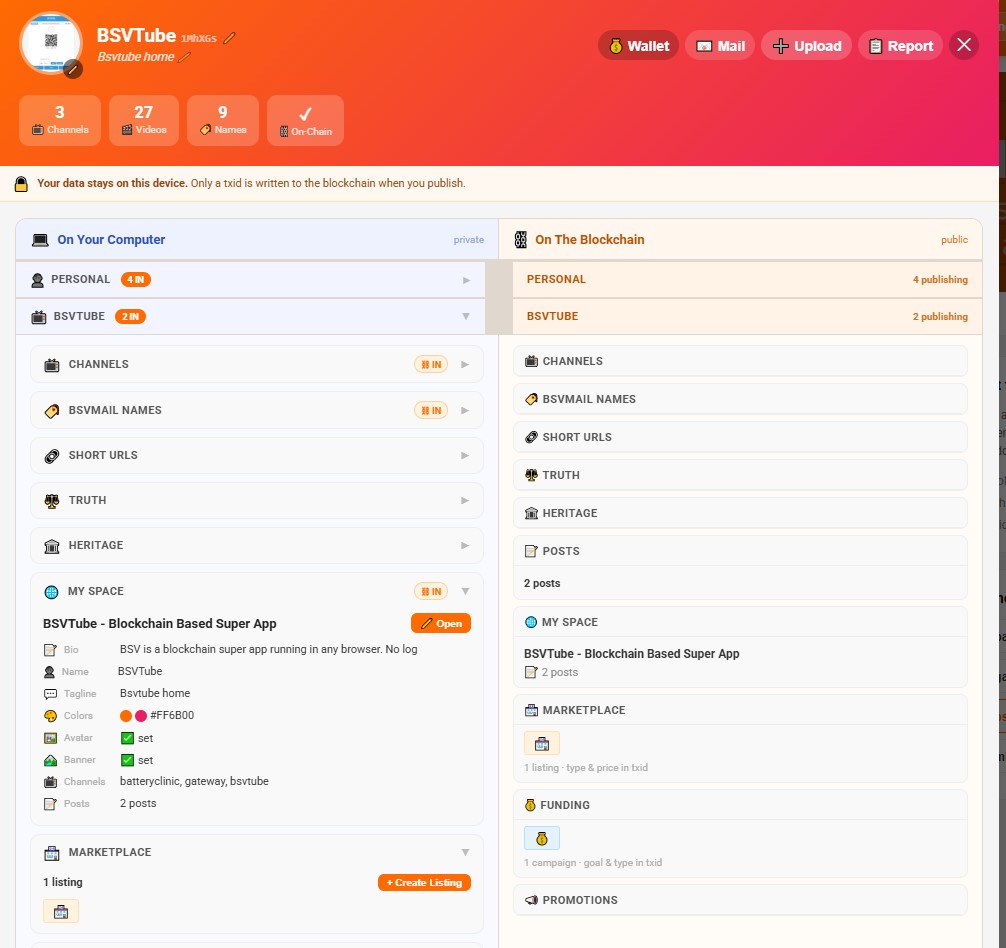1006x948 pixels.
Task: Click the orange color swatch in Colors row
Action: tap(126, 716)
